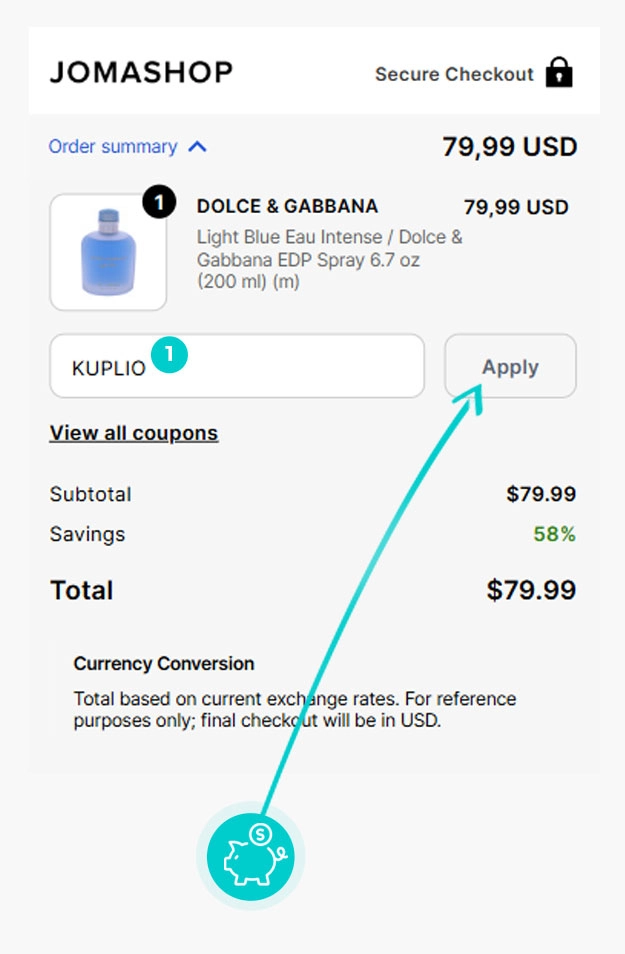Toggle the Order summary link text
625x954 pixels.
tap(113, 147)
